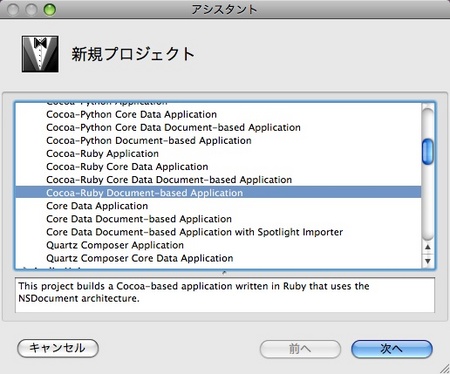
Task: Select Core Data Document-based Application with Spotlight Importer
Action: click(218, 232)
